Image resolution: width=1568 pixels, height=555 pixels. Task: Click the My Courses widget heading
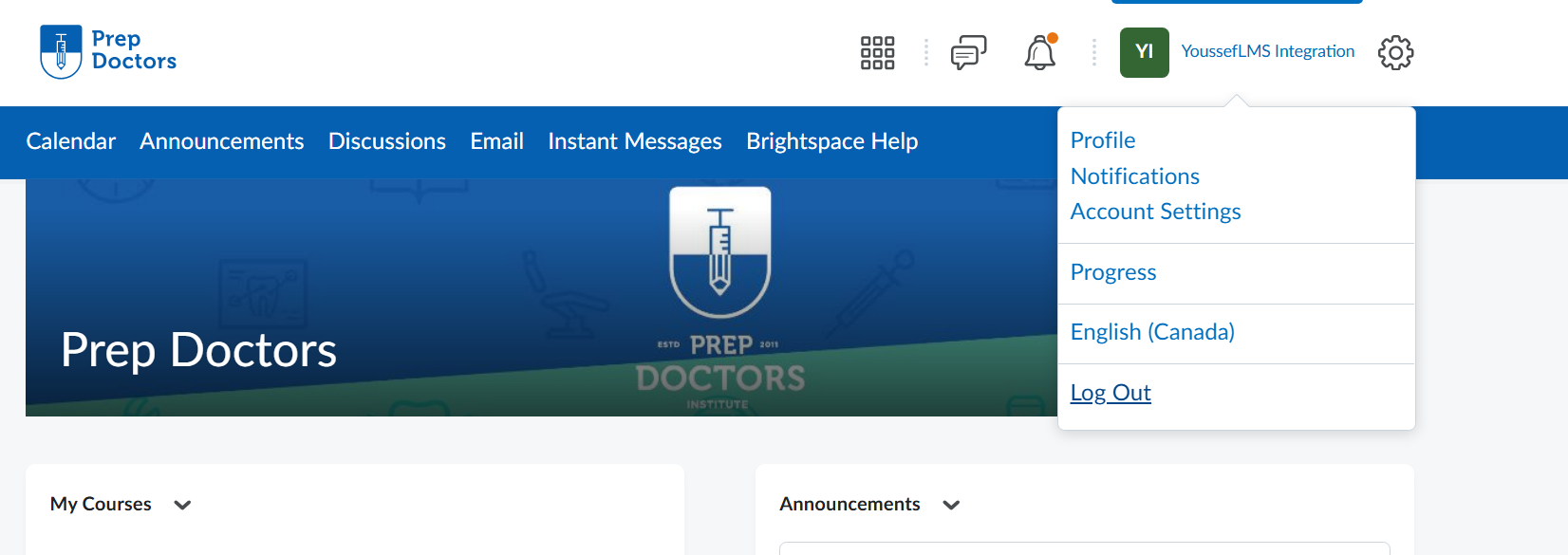point(101,504)
